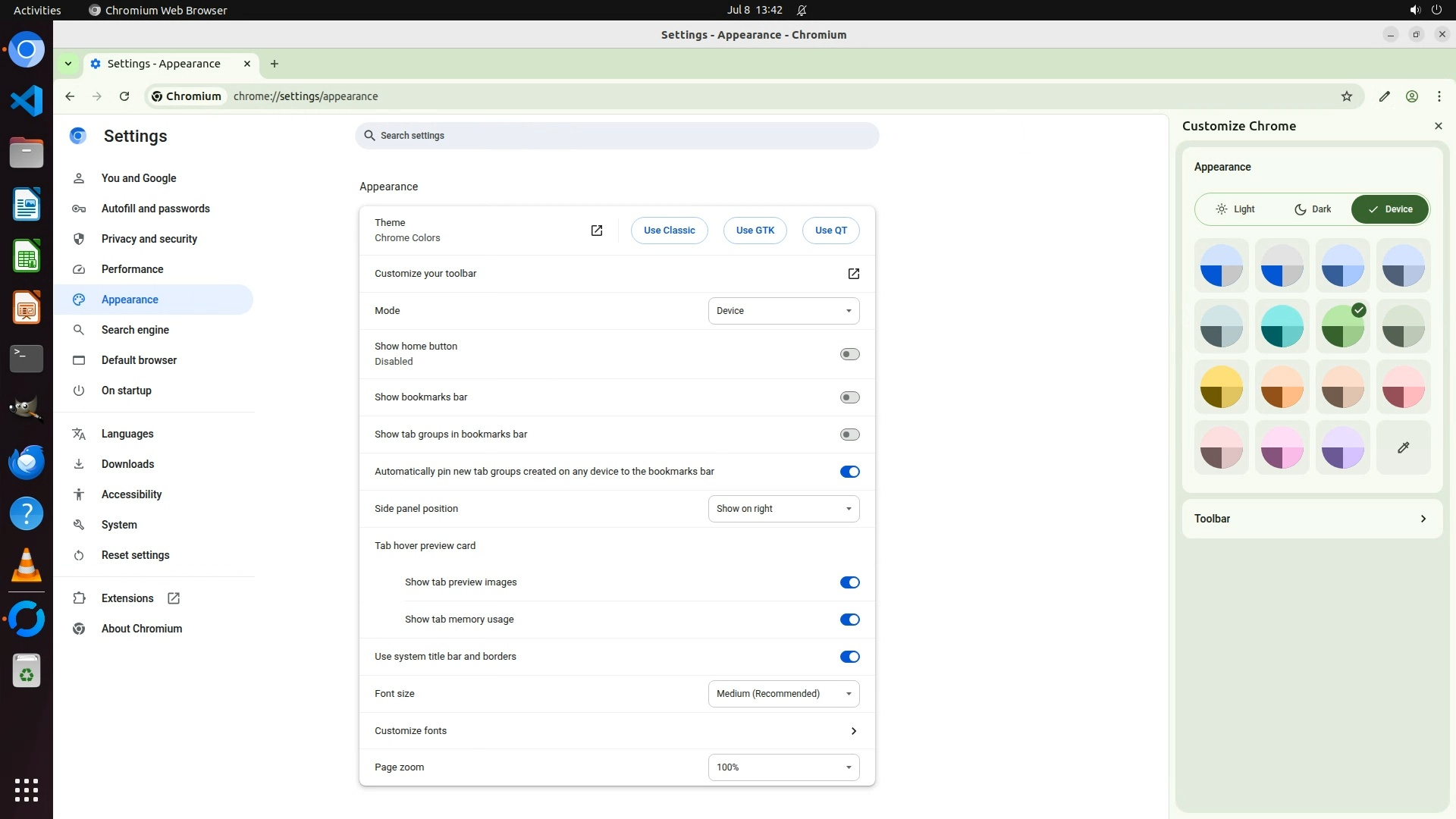The width and height of the screenshot is (1456, 819).
Task: Close the Customize Chrome side panel
Action: pyautogui.click(x=1439, y=126)
